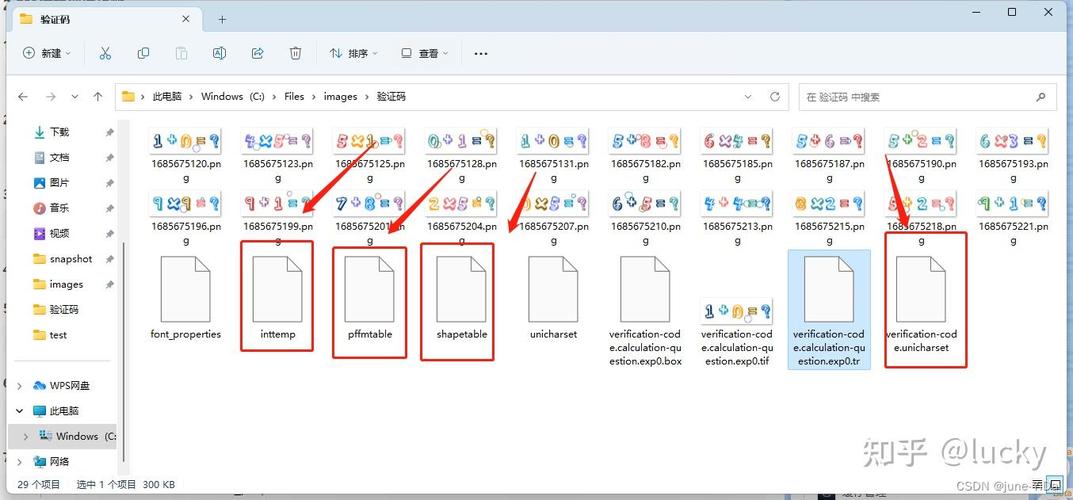Screen dimensions: 1073x500
Task: Go up one folder level
Action: click(x=98, y=96)
